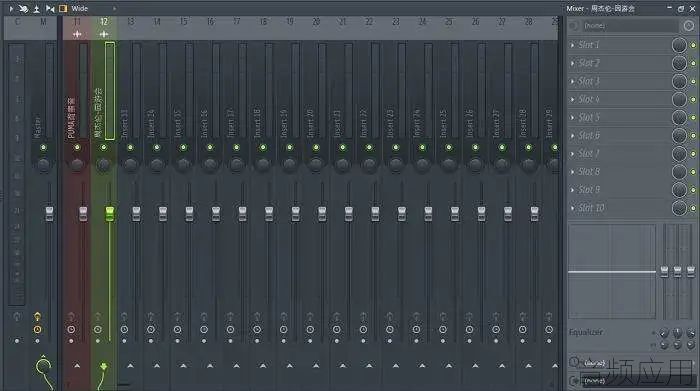Open mixer options menu arrow
This screenshot has height=391, width=700.
tap(11, 8)
